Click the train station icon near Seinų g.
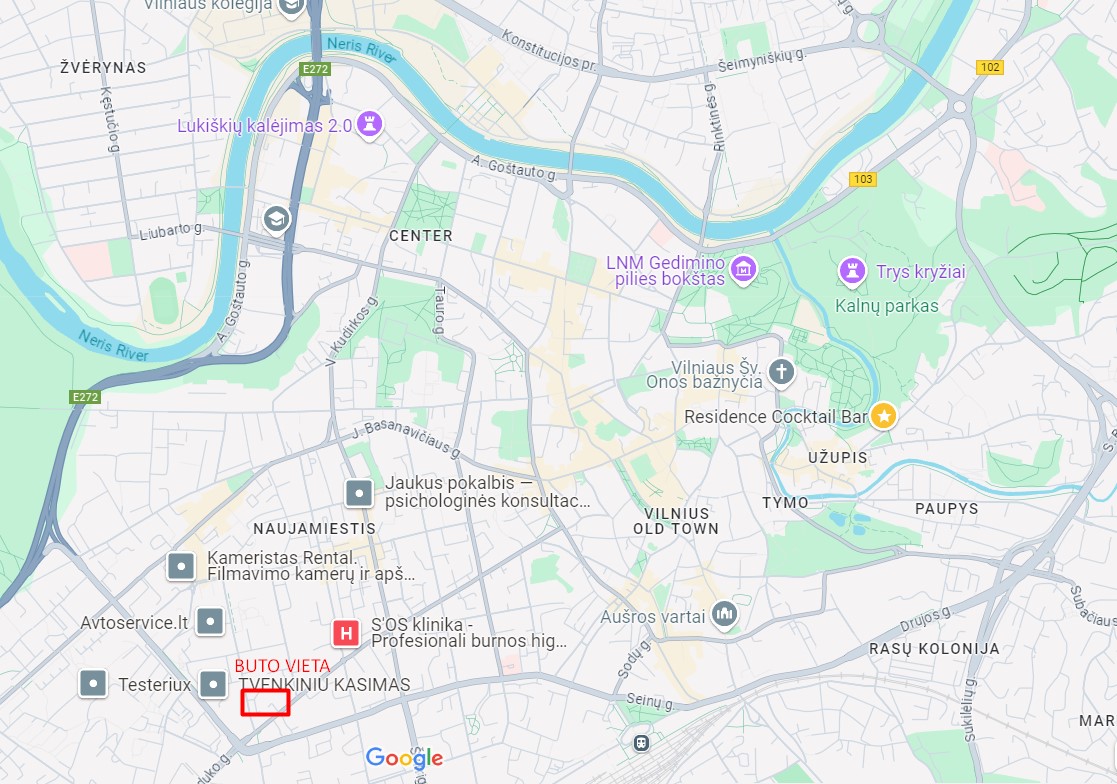 click(x=641, y=743)
